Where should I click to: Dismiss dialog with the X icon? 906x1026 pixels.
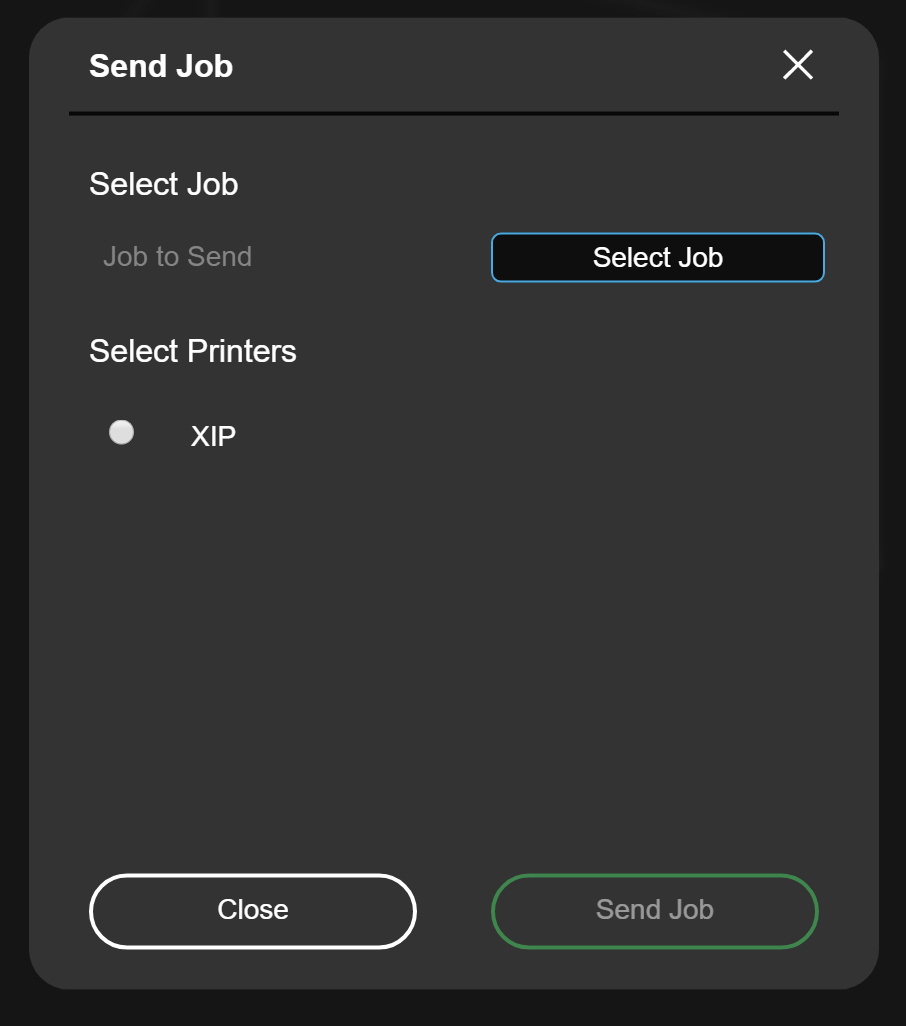[797, 65]
